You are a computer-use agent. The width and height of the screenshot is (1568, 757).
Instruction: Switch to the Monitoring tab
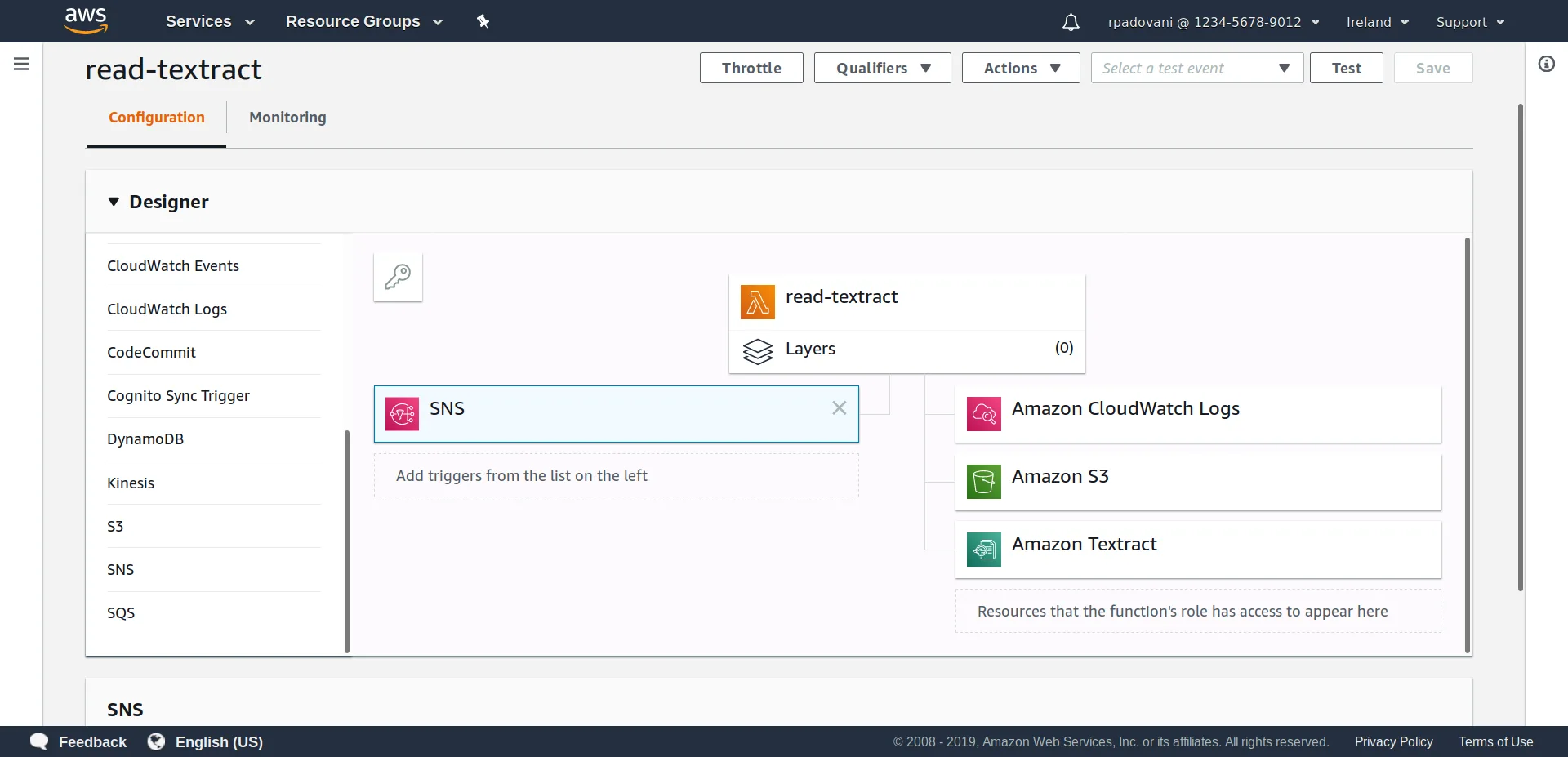click(x=287, y=118)
